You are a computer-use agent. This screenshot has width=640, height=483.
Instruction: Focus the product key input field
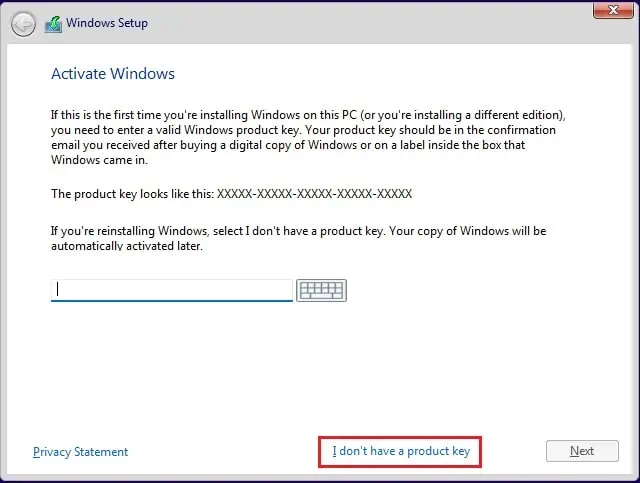click(x=172, y=290)
